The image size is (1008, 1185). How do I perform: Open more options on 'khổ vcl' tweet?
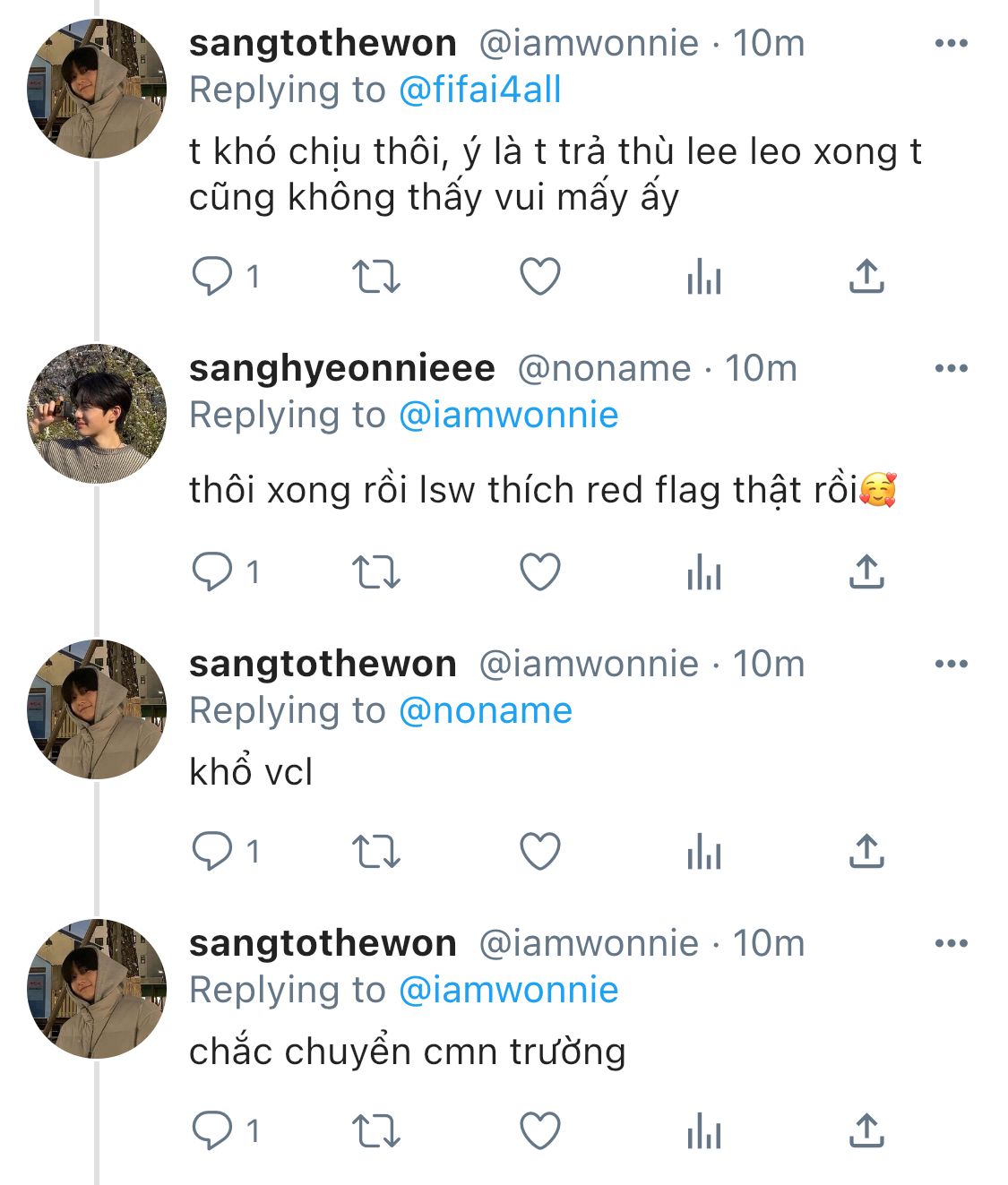point(951,664)
